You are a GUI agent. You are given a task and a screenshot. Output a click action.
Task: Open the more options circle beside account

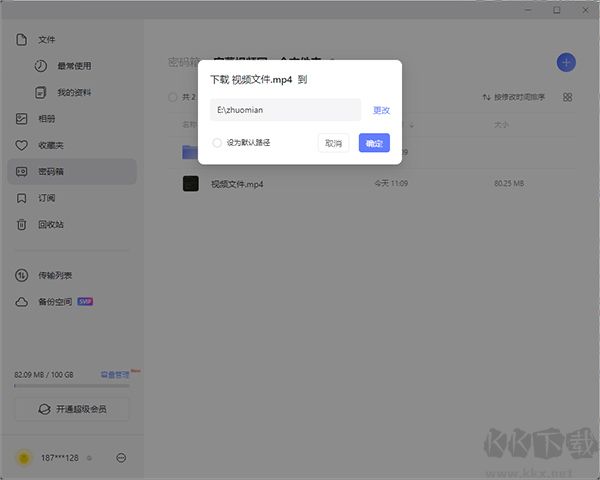click(121, 458)
